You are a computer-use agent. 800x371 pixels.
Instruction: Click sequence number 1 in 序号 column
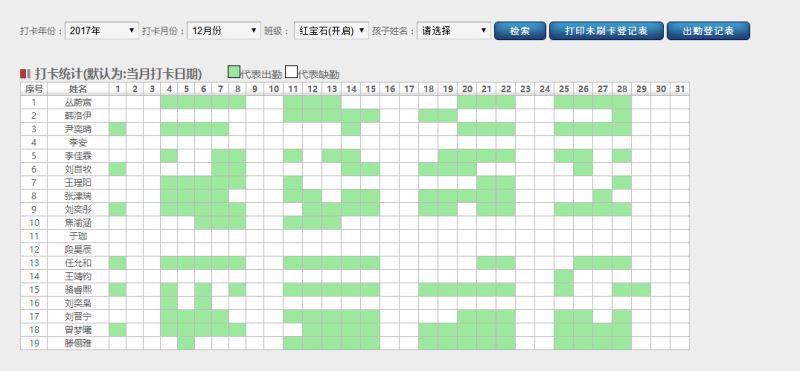click(x=34, y=102)
